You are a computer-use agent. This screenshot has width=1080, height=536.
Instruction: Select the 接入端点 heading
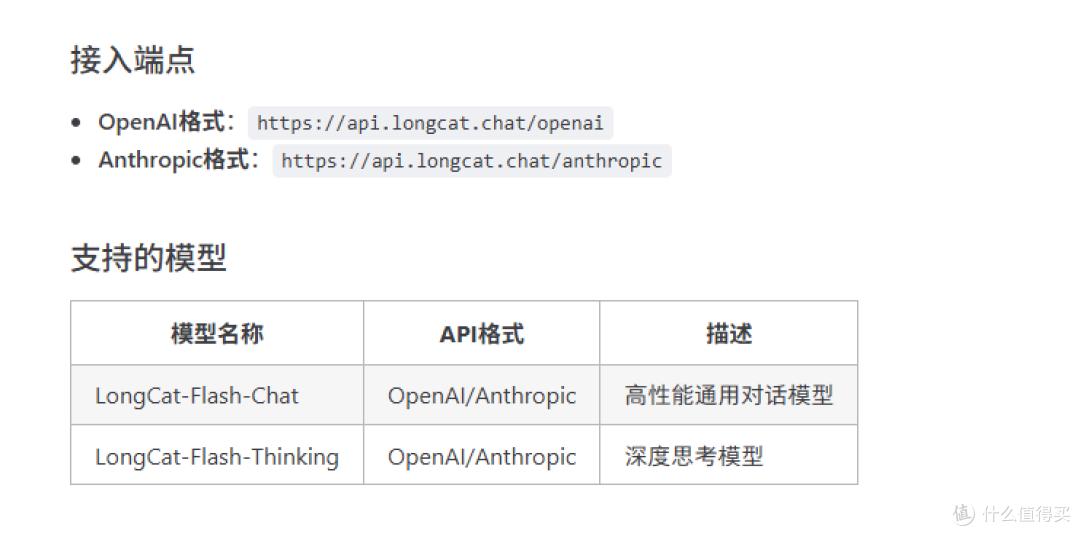coord(132,60)
